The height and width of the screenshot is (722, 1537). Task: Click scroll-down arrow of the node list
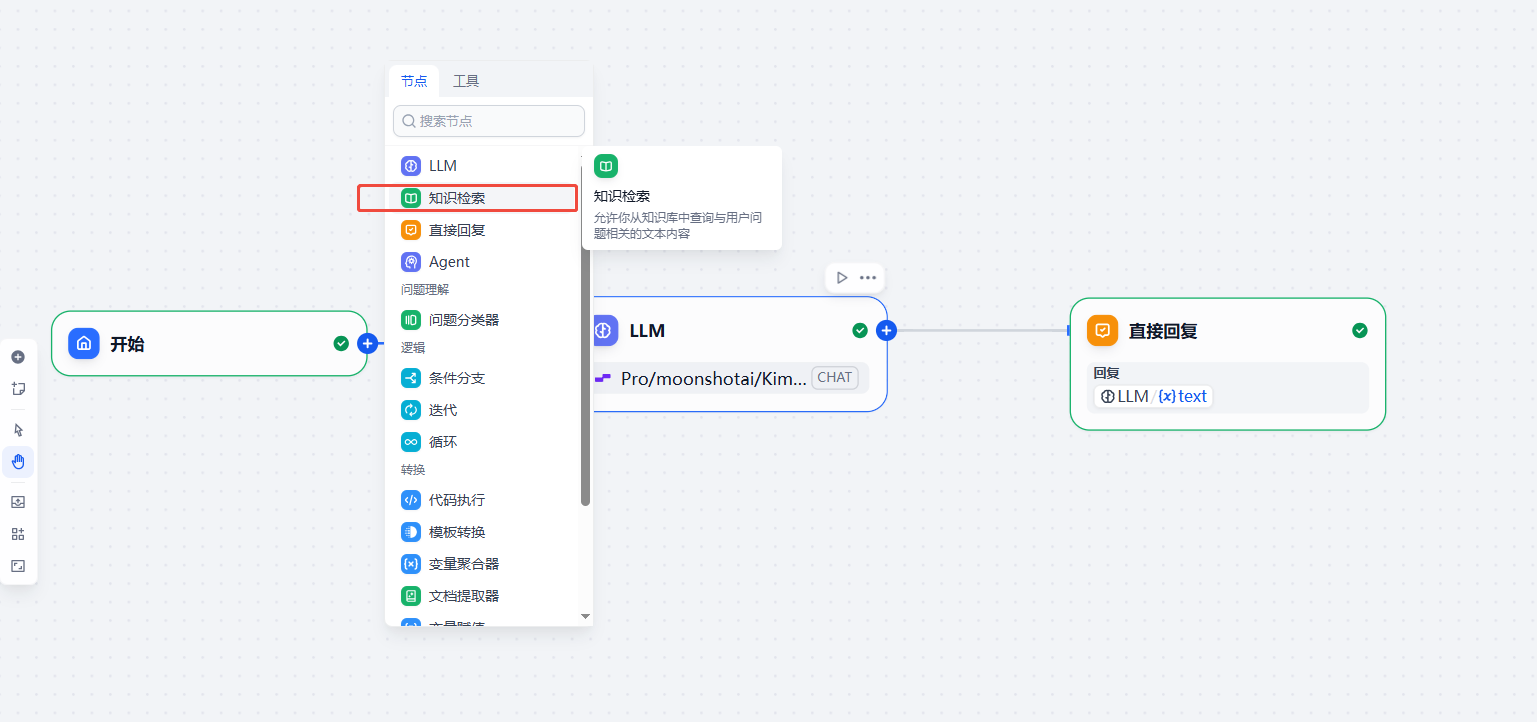tap(586, 617)
